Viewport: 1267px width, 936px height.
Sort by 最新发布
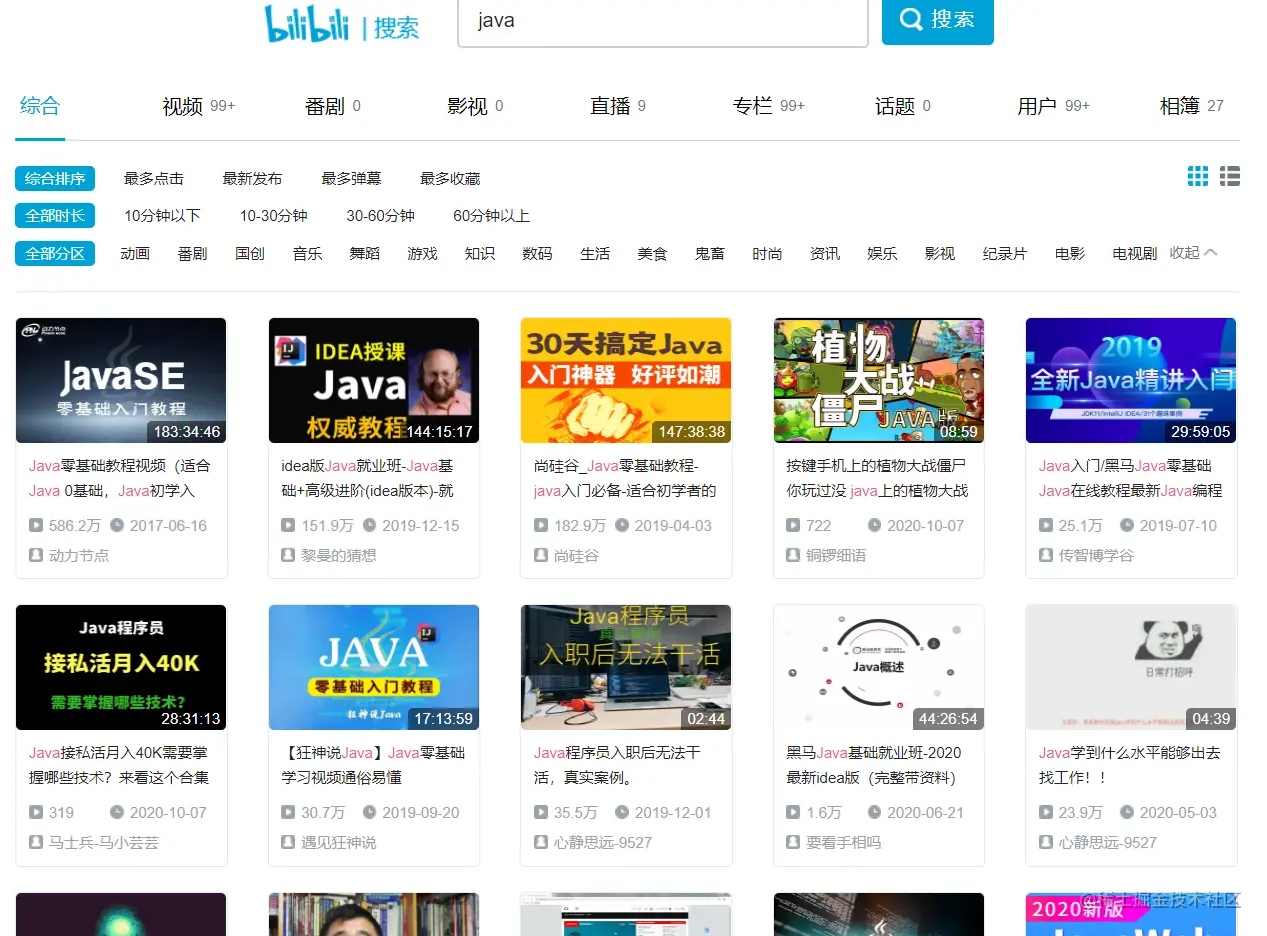pos(252,179)
